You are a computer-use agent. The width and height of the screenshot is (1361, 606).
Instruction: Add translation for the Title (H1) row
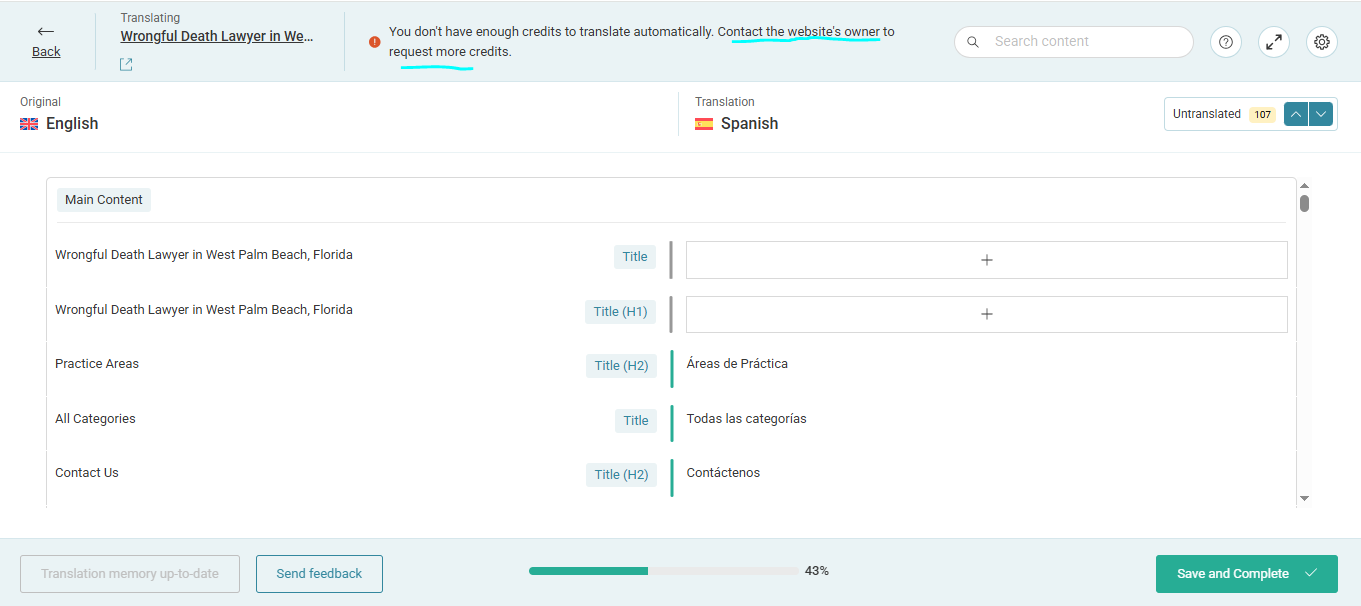pos(986,314)
